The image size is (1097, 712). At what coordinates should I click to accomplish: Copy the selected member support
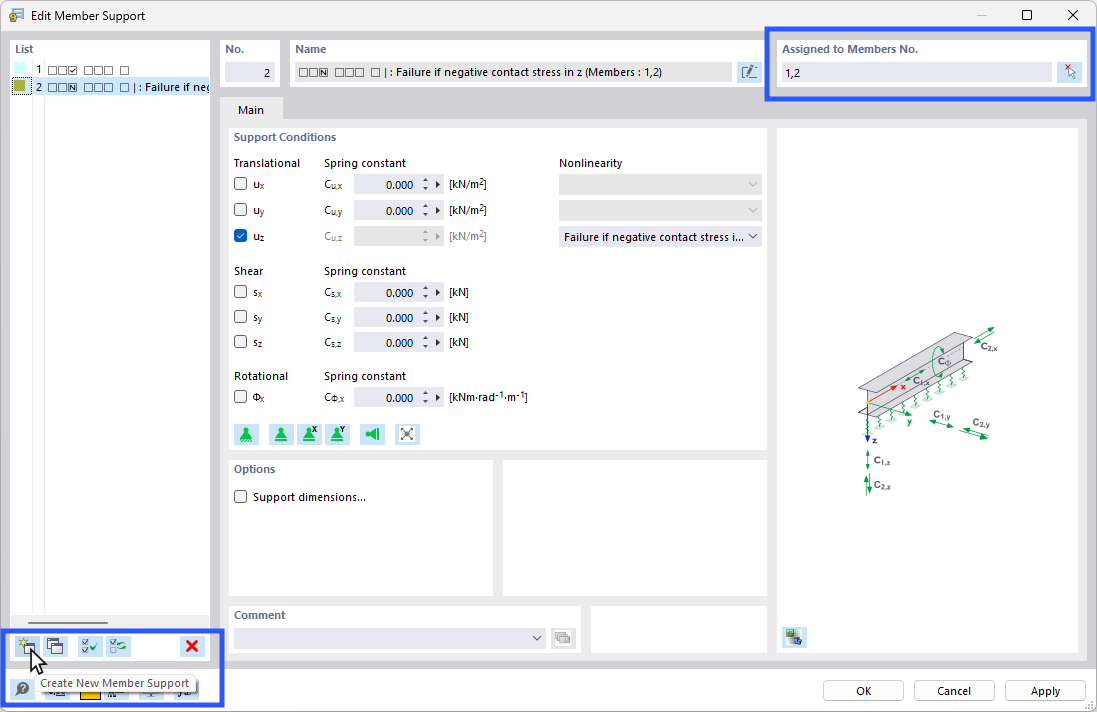(x=56, y=646)
